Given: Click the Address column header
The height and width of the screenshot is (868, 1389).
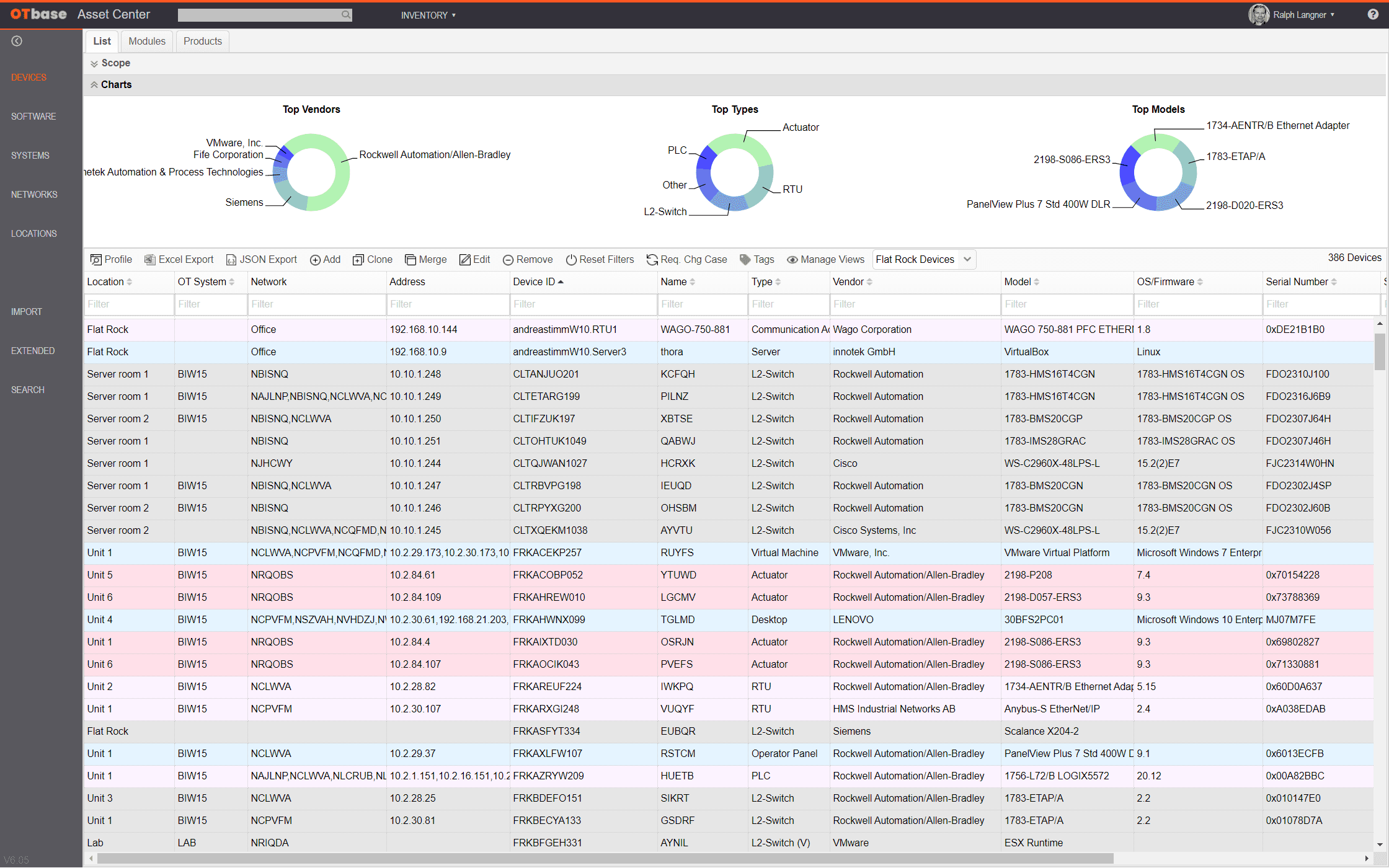Looking at the screenshot, I should click(x=407, y=282).
